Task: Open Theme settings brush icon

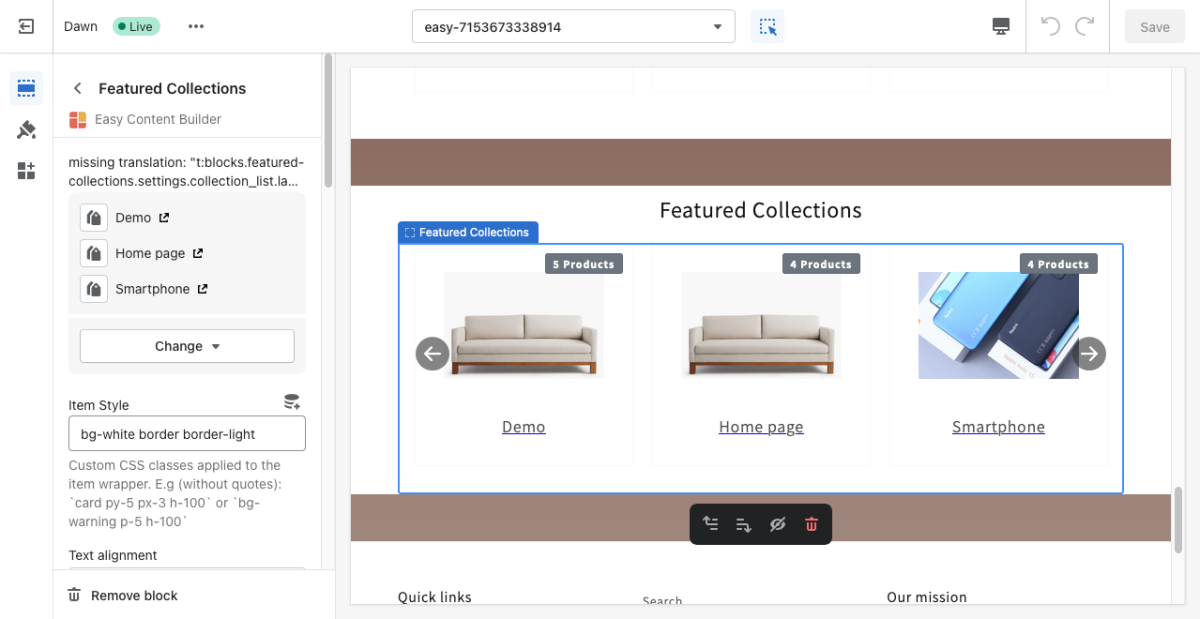Action: pyautogui.click(x=27, y=130)
